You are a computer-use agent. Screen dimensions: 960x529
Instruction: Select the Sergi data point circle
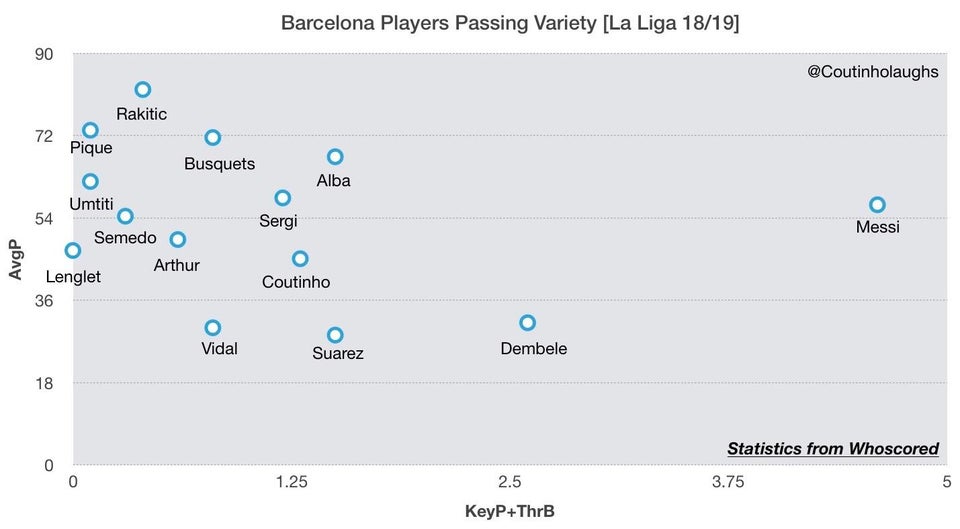(x=282, y=198)
